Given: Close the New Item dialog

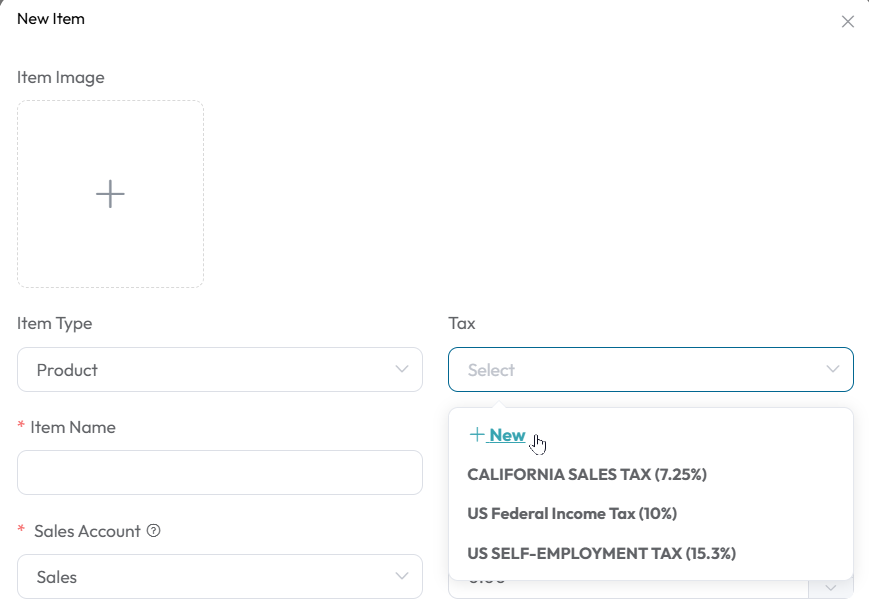Looking at the screenshot, I should [847, 22].
